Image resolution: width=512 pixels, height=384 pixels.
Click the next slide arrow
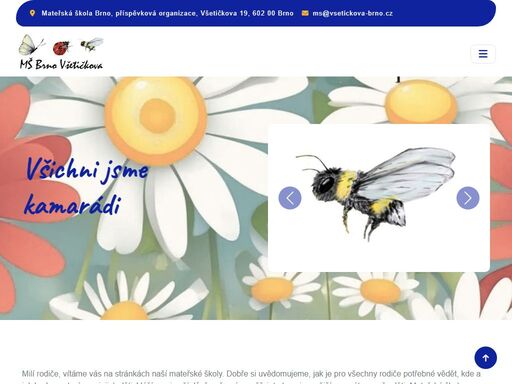coord(468,198)
